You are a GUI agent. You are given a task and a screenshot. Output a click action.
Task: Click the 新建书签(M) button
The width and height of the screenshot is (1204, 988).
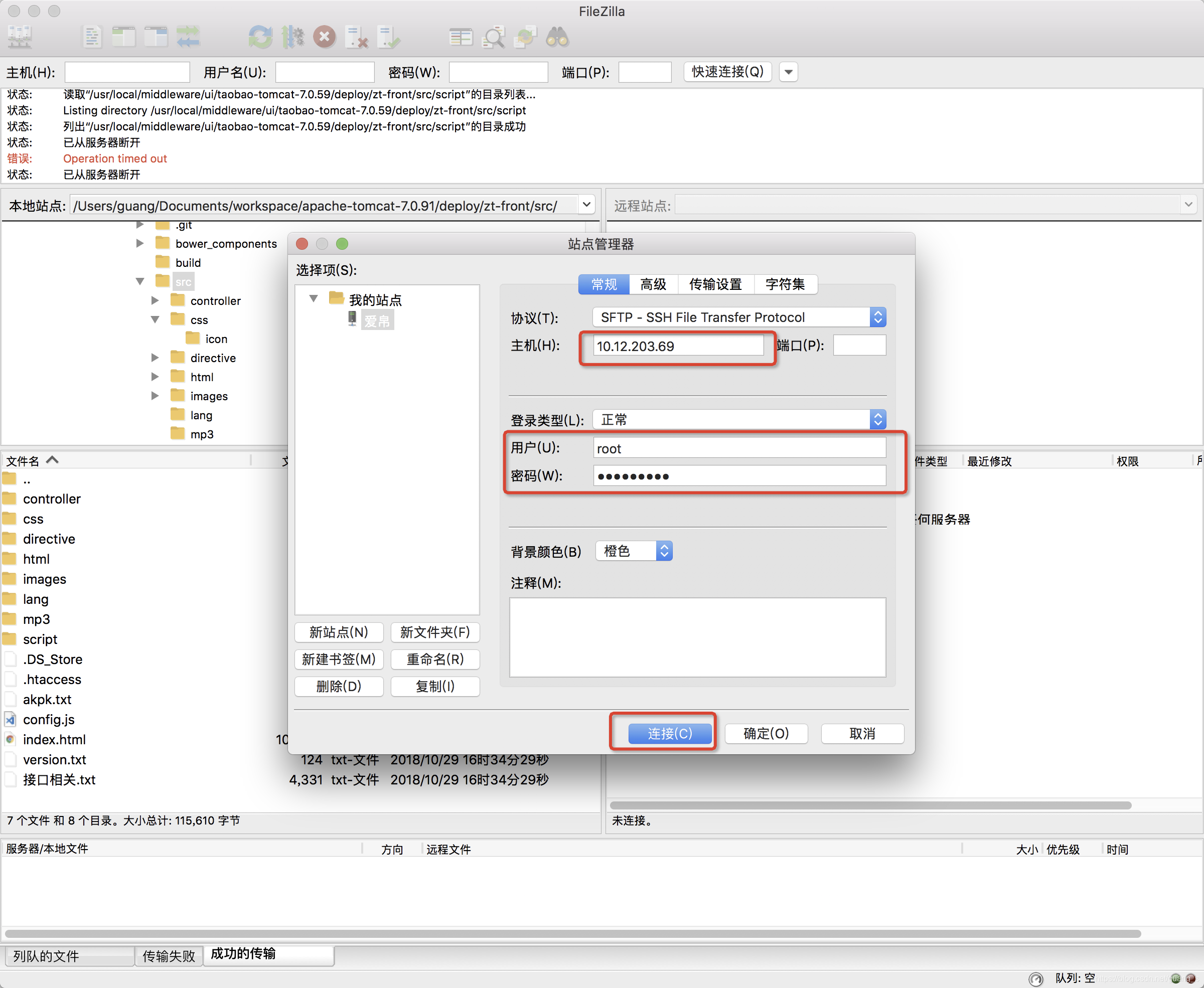(339, 660)
